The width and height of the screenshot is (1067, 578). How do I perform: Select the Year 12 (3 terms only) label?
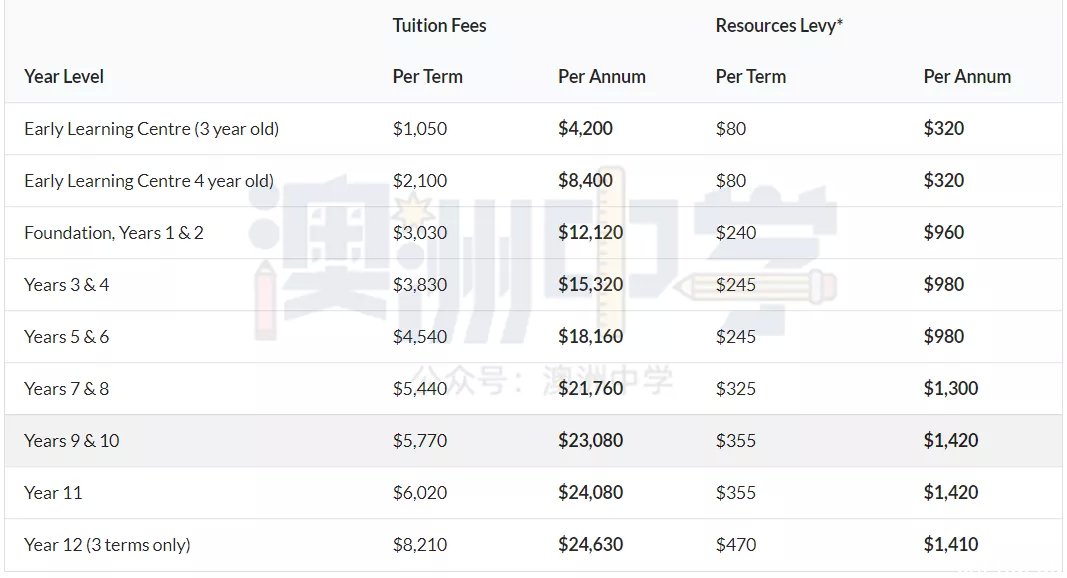pos(108,545)
